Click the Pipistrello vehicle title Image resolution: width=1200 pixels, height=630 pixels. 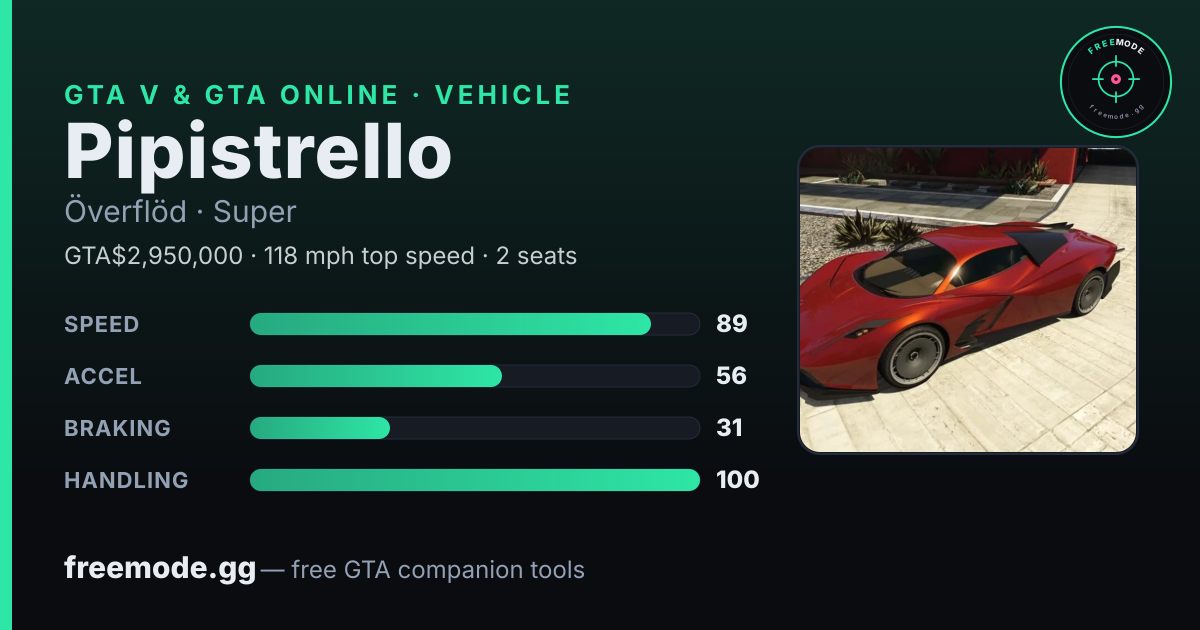[258, 152]
